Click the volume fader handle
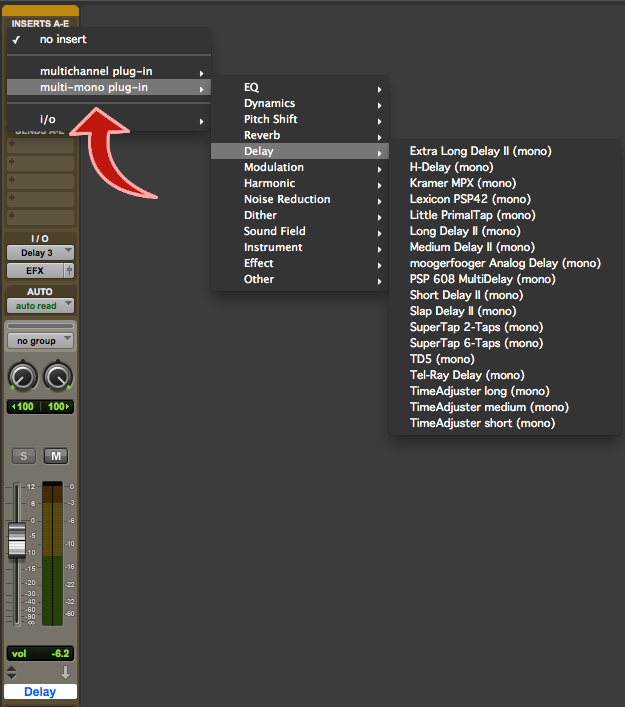 17,538
